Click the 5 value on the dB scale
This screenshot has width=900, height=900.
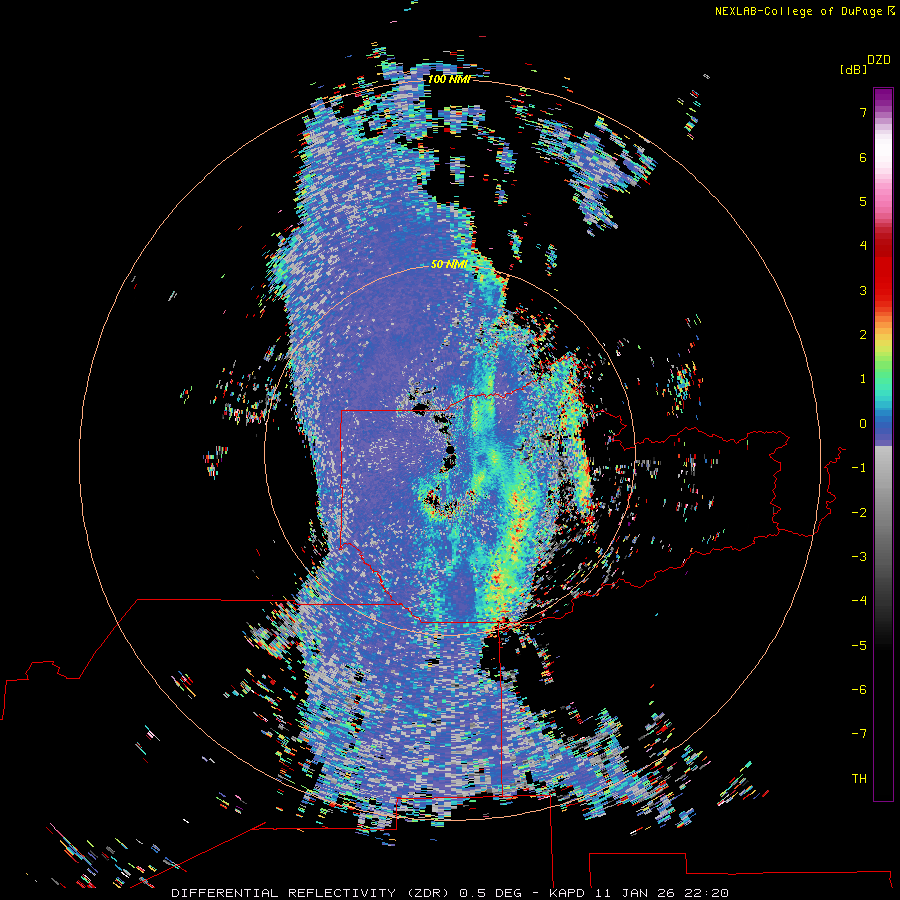click(x=863, y=201)
